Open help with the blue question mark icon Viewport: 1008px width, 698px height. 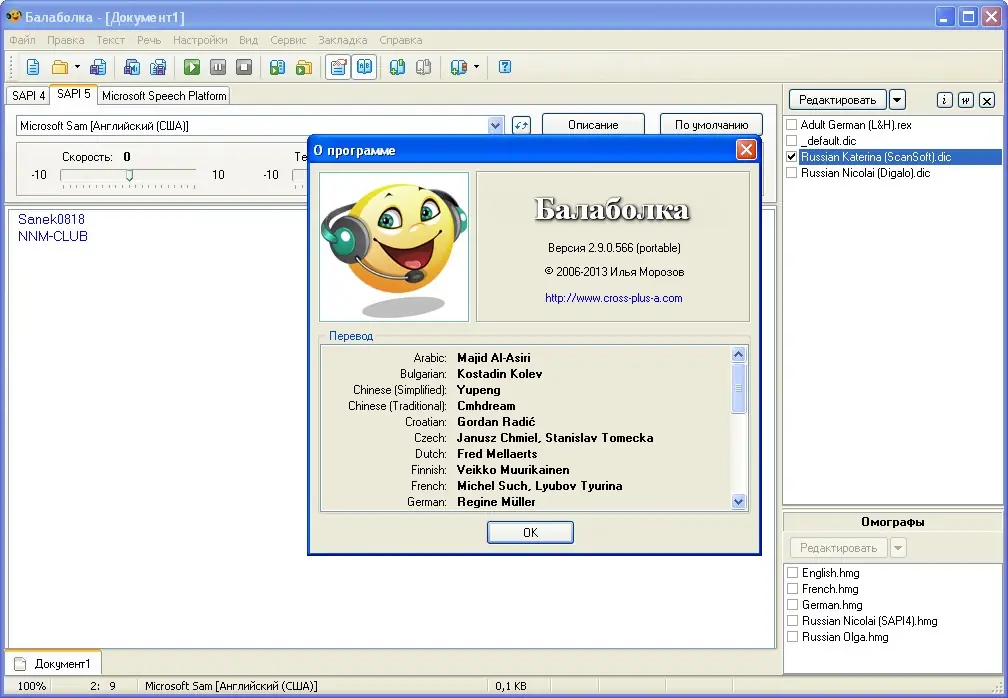(505, 66)
